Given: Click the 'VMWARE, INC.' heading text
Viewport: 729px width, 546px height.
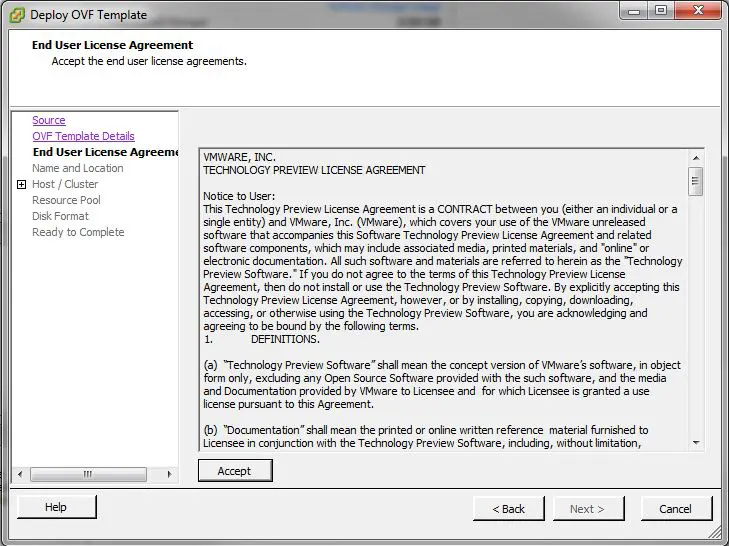Looking at the screenshot, I should click(x=239, y=157).
